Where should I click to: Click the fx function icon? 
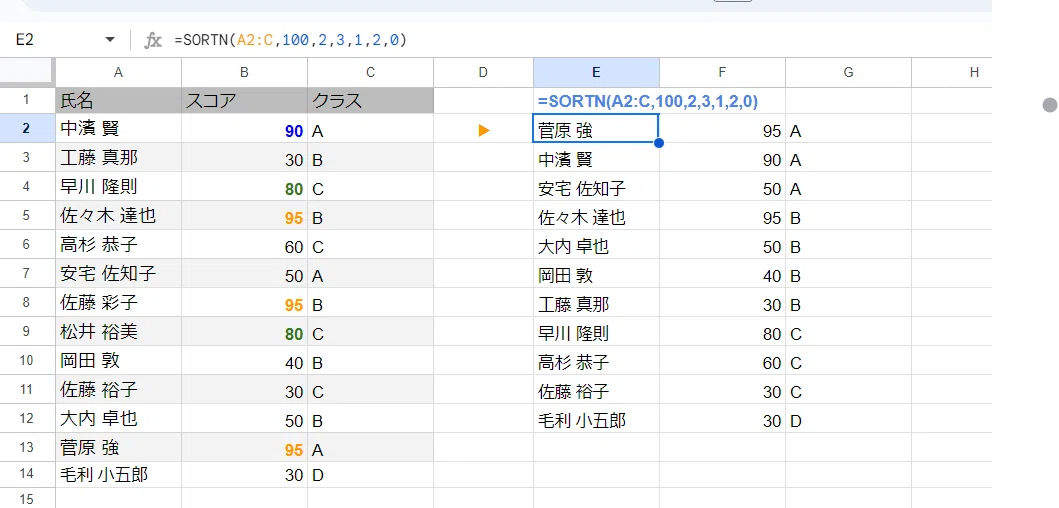153,41
